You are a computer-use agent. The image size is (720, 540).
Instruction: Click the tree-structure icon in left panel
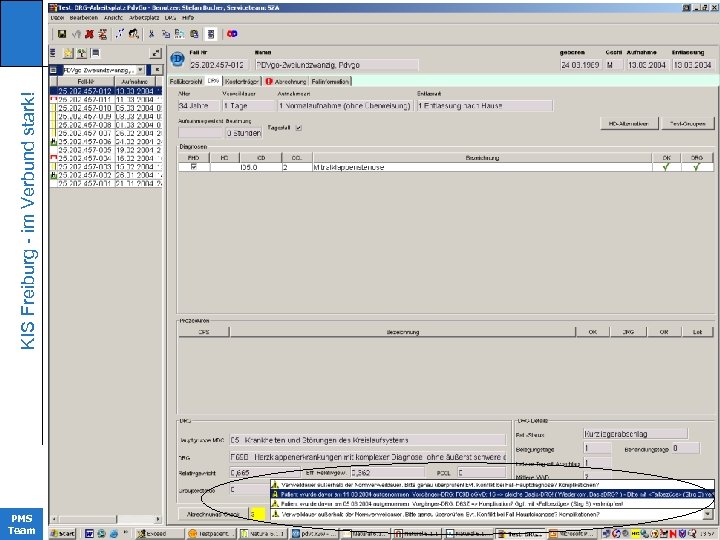click(x=82, y=53)
